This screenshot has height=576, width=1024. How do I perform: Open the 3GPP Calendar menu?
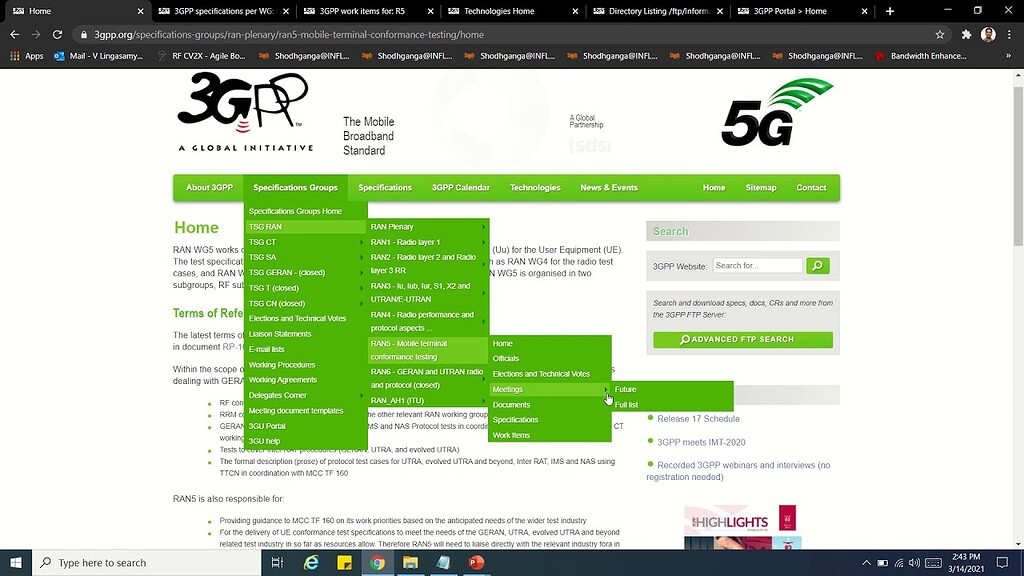point(460,187)
